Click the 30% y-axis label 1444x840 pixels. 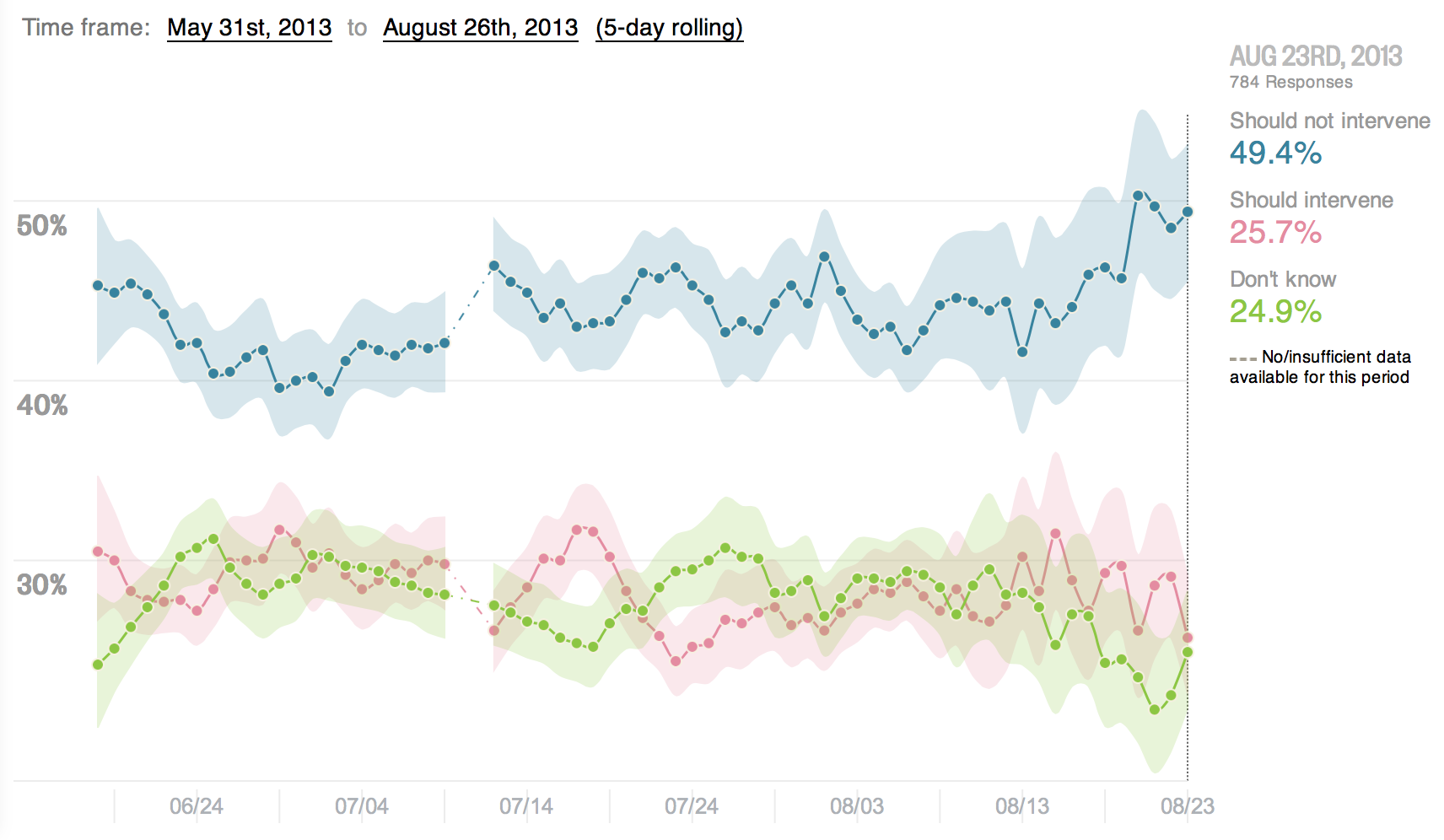(x=42, y=584)
